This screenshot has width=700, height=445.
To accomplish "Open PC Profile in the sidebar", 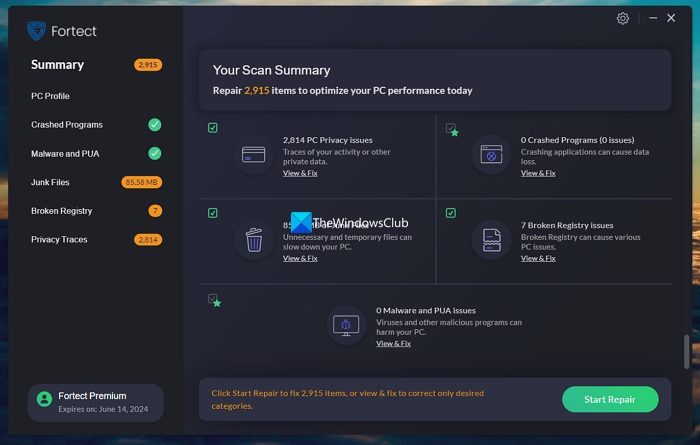I will [x=50, y=96].
